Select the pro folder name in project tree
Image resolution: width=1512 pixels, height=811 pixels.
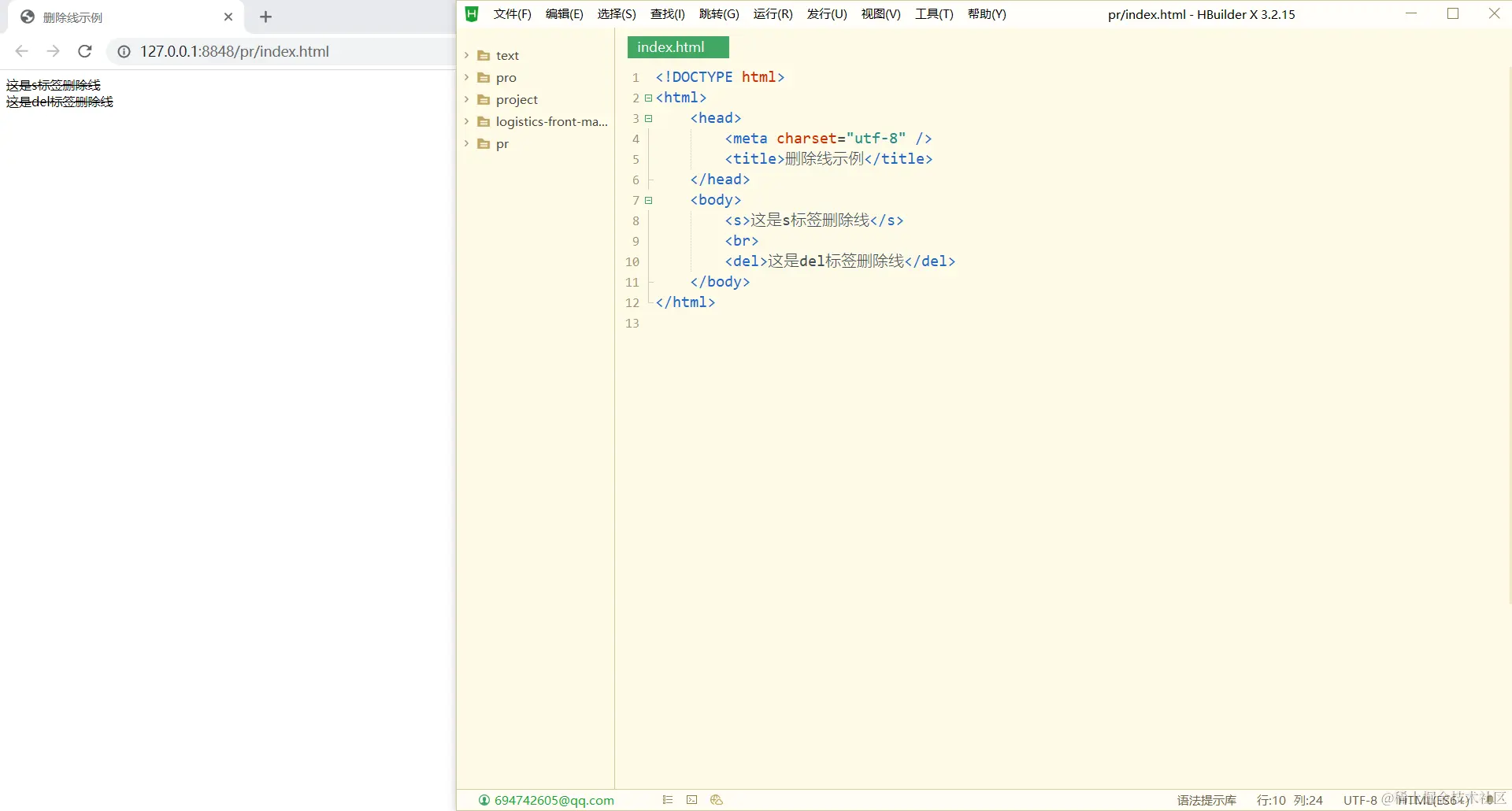click(506, 78)
